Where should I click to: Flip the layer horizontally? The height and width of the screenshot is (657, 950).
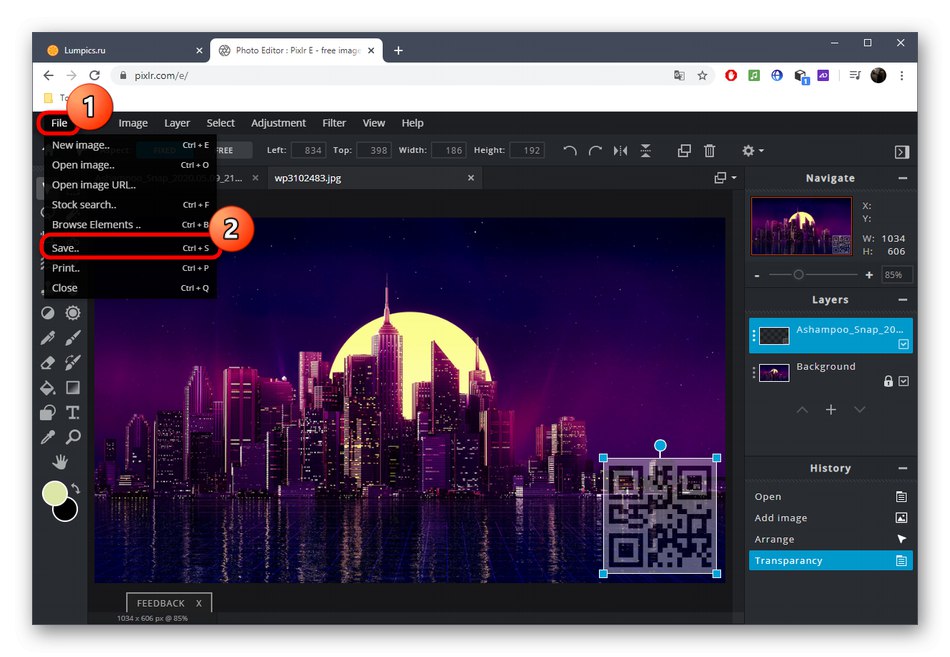click(x=620, y=150)
